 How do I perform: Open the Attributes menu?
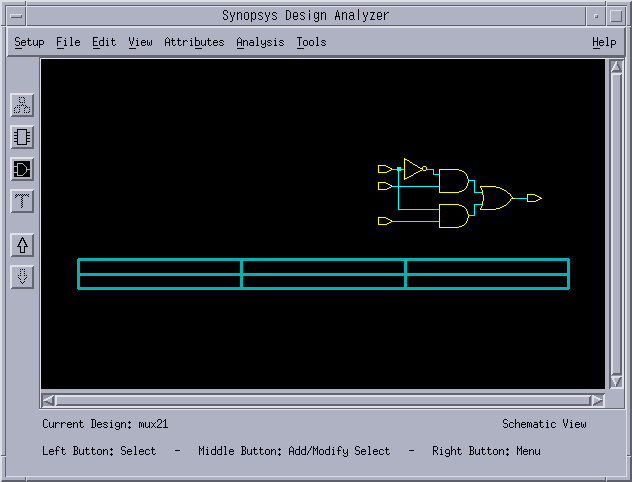pos(194,42)
